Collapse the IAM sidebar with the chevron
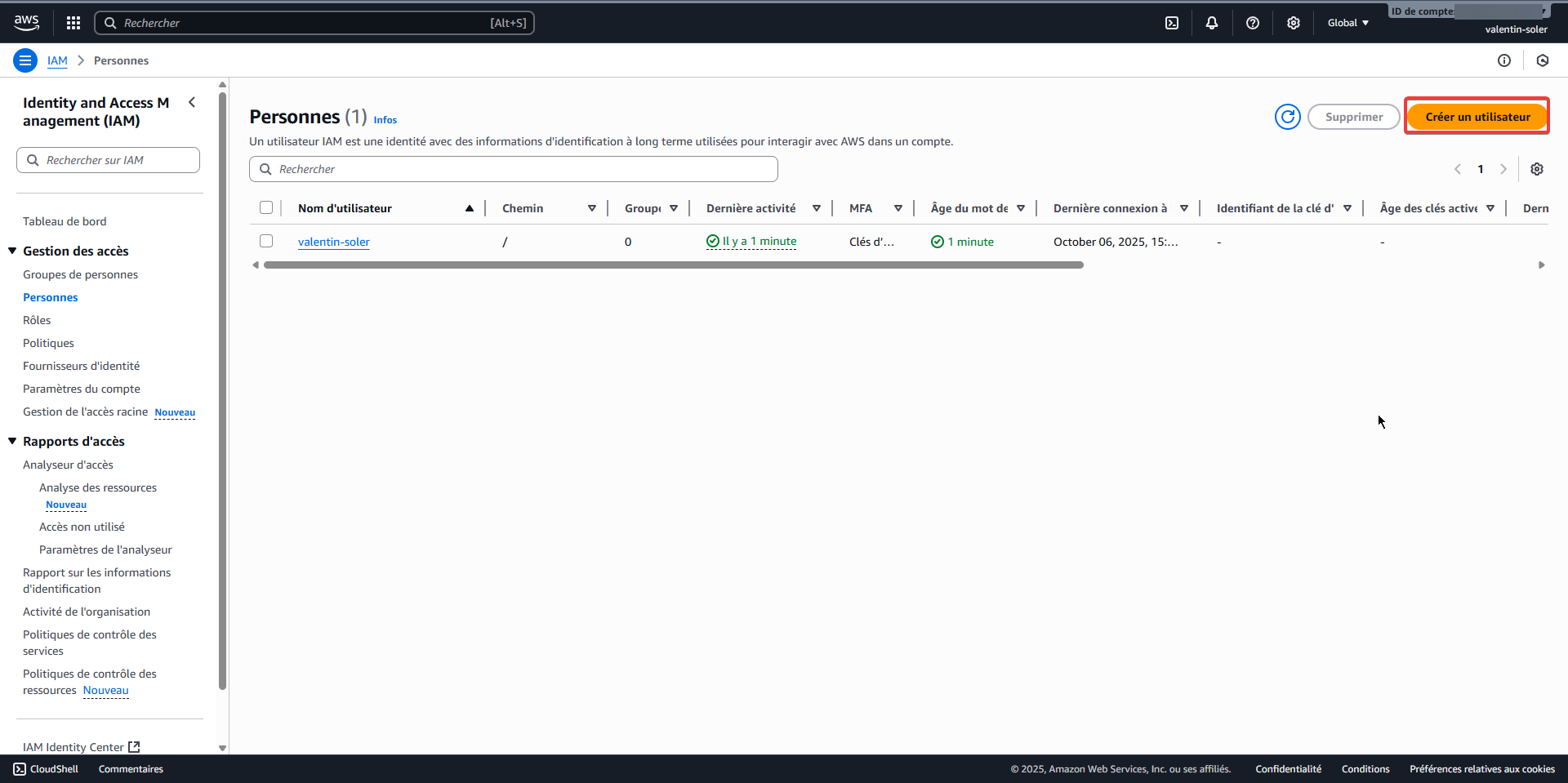 pyautogui.click(x=192, y=102)
